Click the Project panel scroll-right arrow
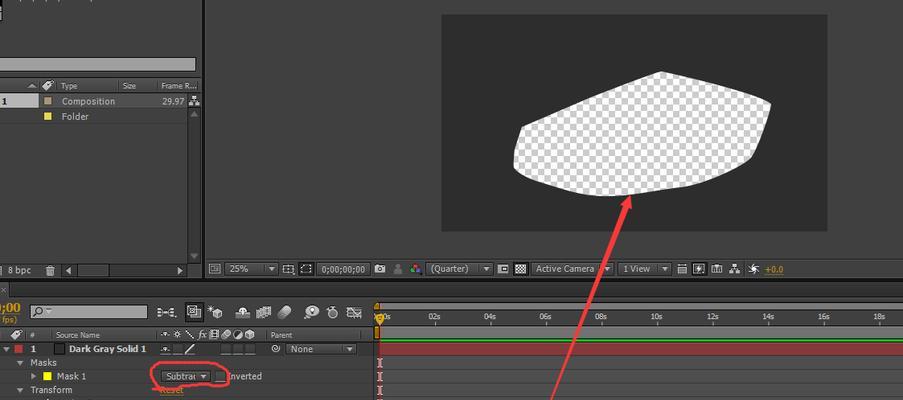The width and height of the screenshot is (903, 400). click(x=180, y=270)
